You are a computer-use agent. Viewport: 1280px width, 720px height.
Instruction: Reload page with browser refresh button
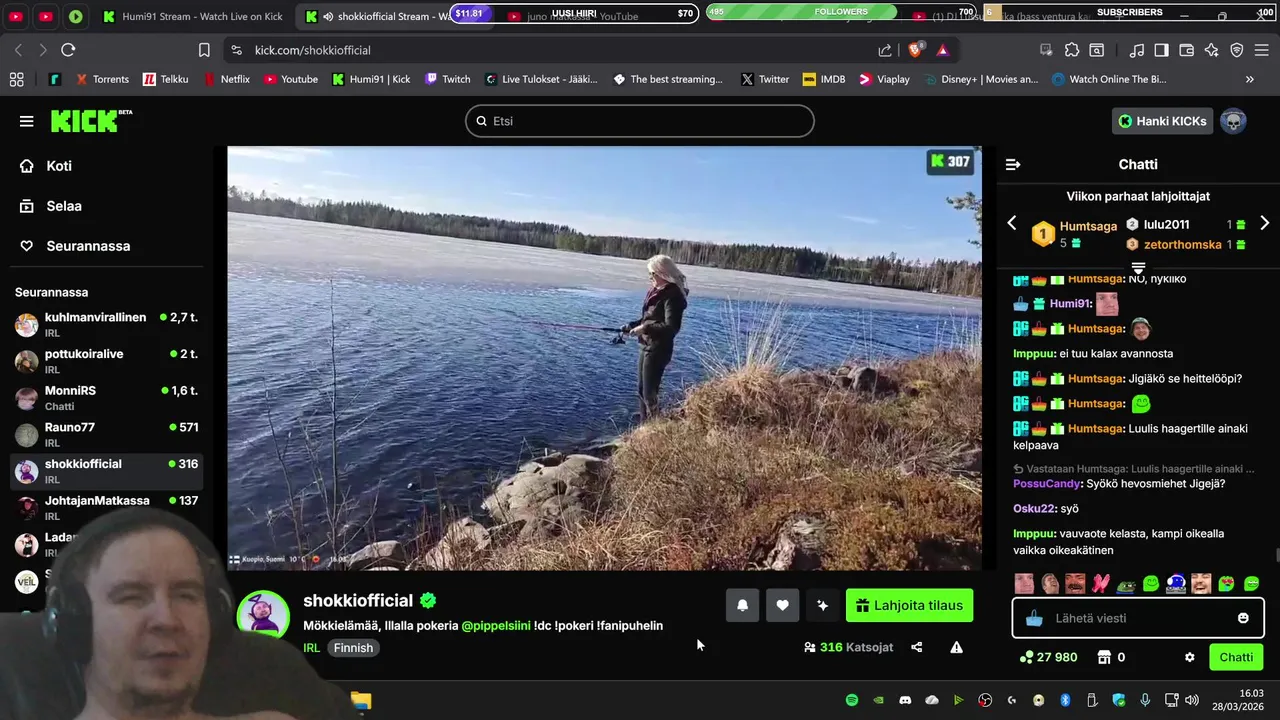pyautogui.click(x=68, y=50)
